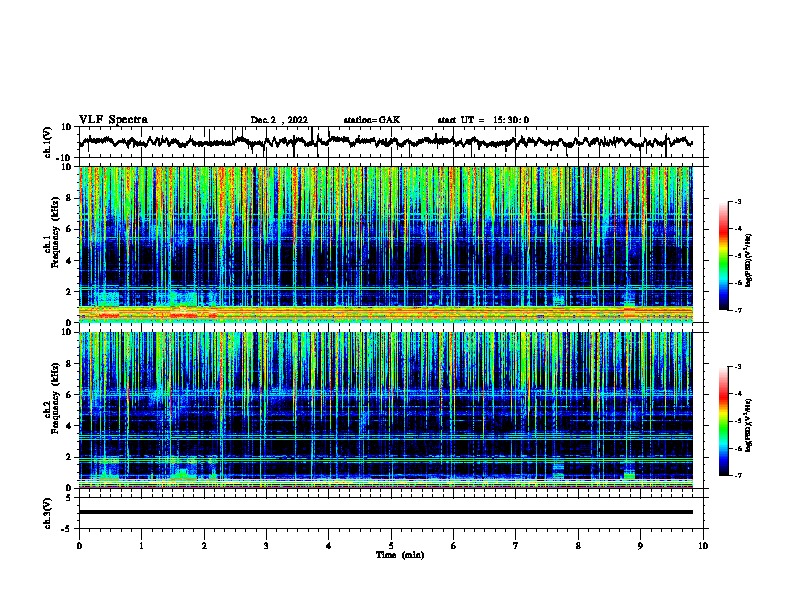This screenshot has width=792, height=612.
Task: Click time axis tick label "1"
Action: pos(141,546)
